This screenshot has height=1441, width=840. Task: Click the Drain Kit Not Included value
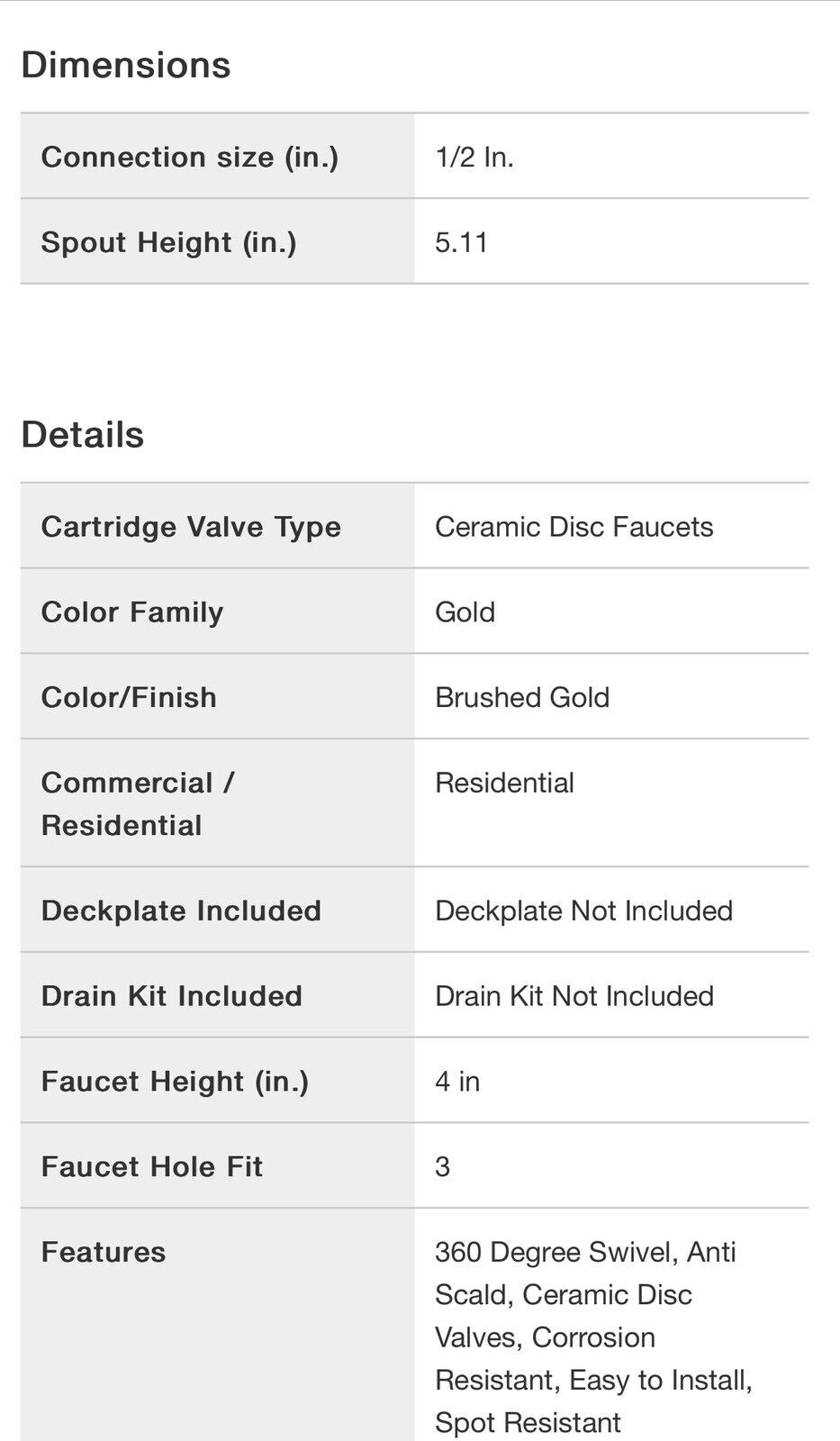tap(574, 996)
